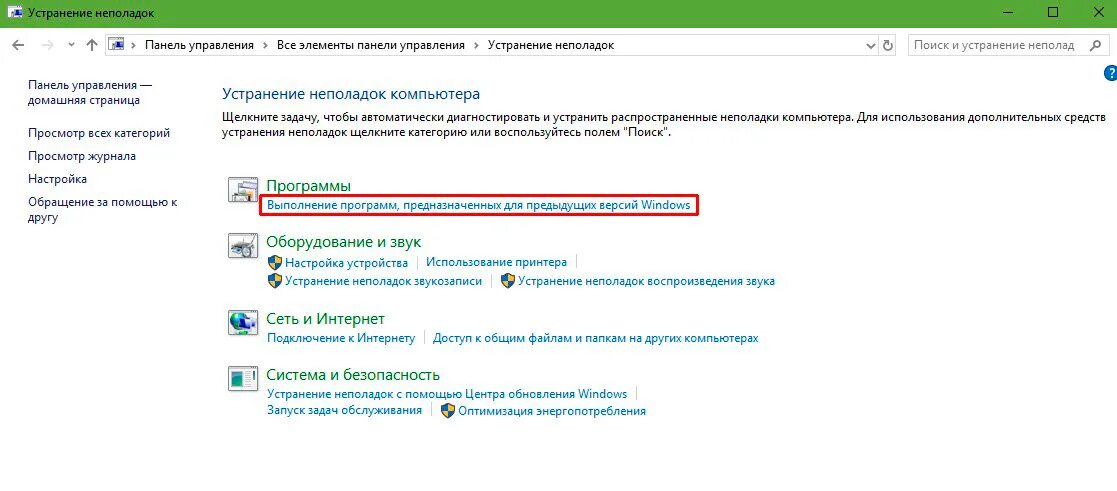Open 'Запуск задач обслуживания'

coord(344,410)
